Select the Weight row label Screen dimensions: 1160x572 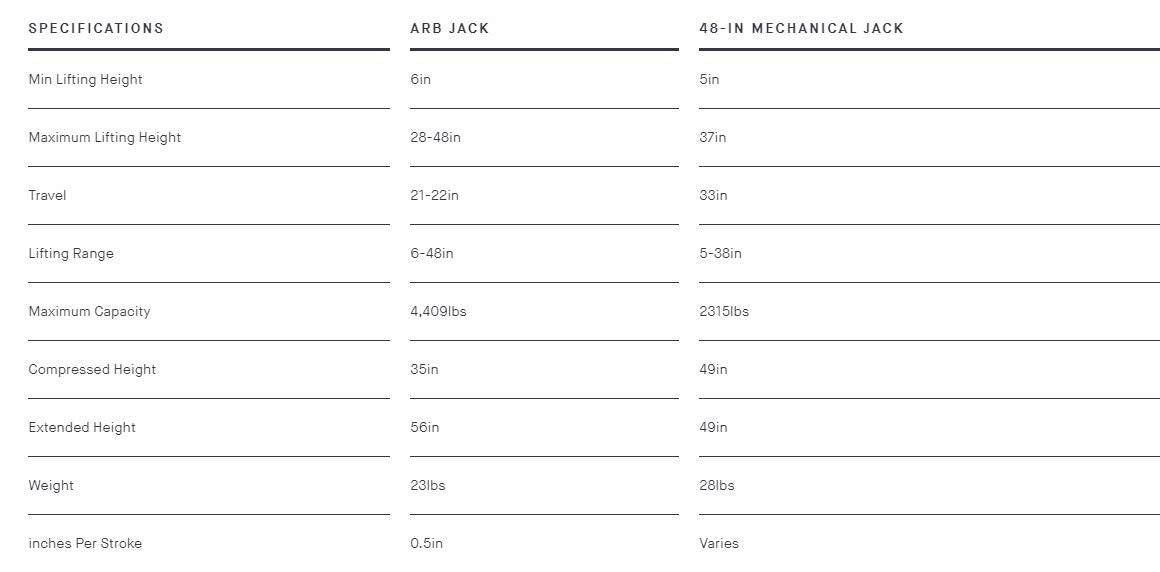51,485
